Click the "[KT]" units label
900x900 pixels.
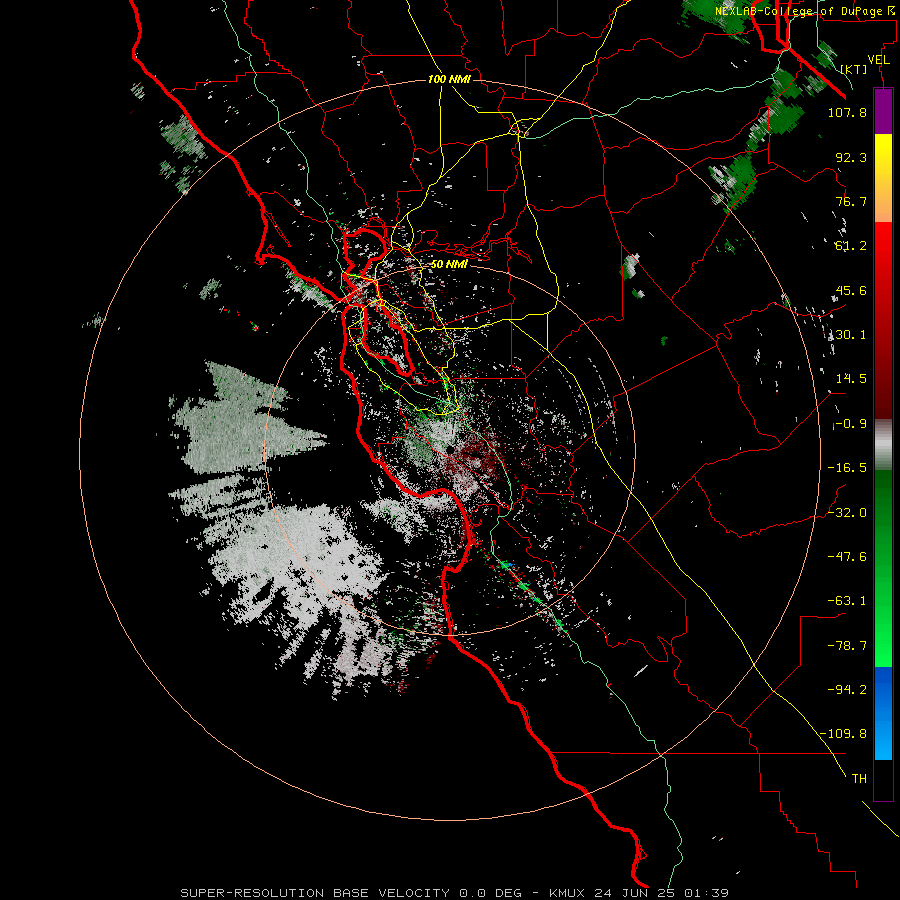click(854, 69)
